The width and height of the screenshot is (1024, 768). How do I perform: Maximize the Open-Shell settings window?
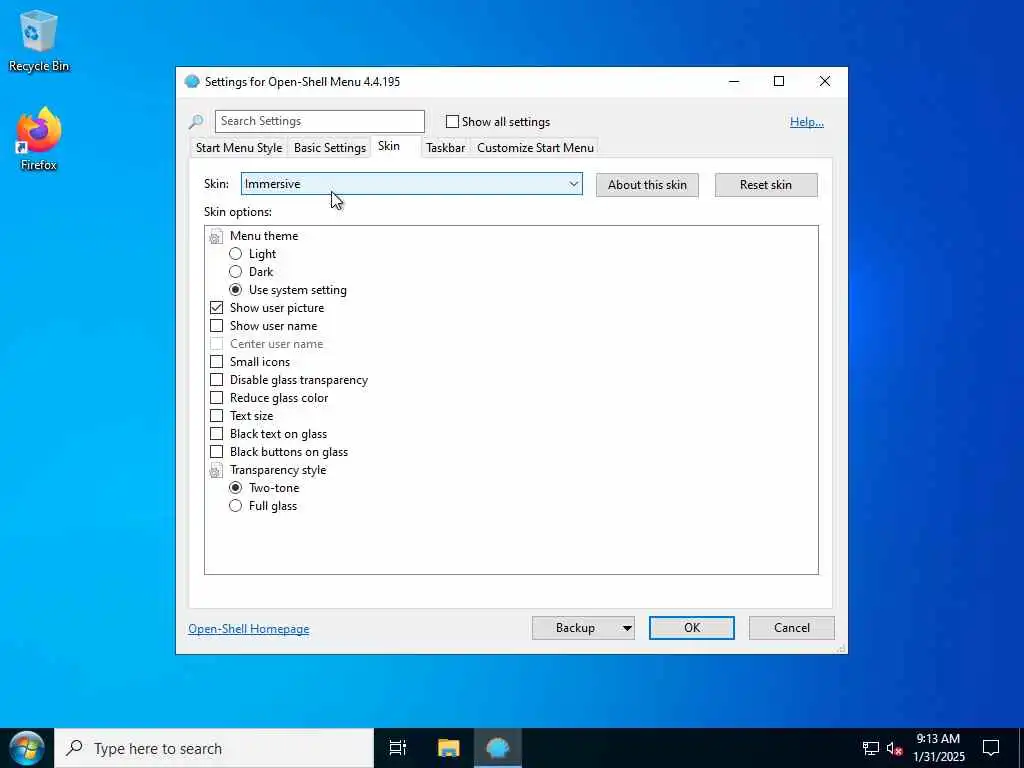[x=778, y=82]
